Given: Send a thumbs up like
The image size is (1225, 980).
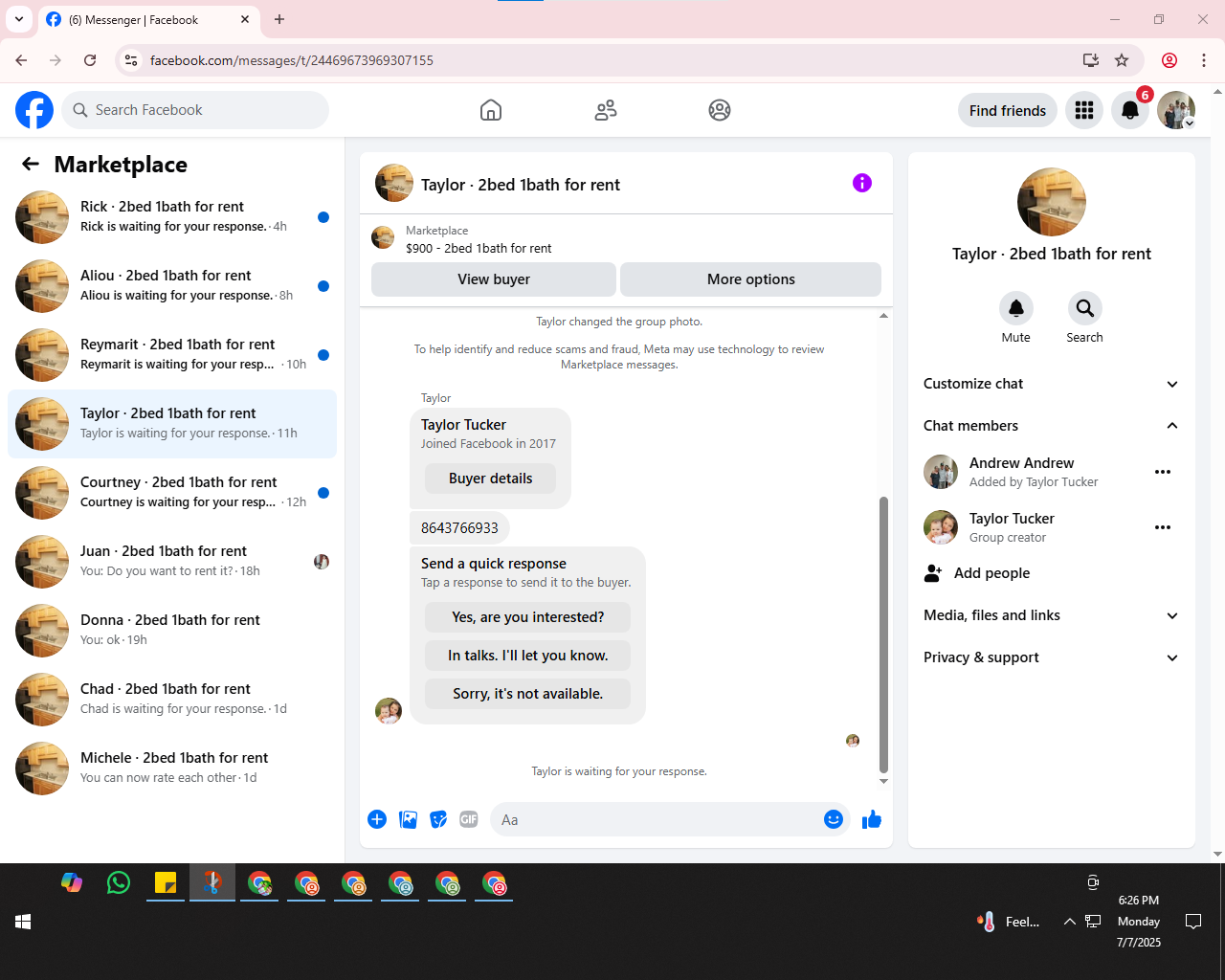Looking at the screenshot, I should pos(872,819).
